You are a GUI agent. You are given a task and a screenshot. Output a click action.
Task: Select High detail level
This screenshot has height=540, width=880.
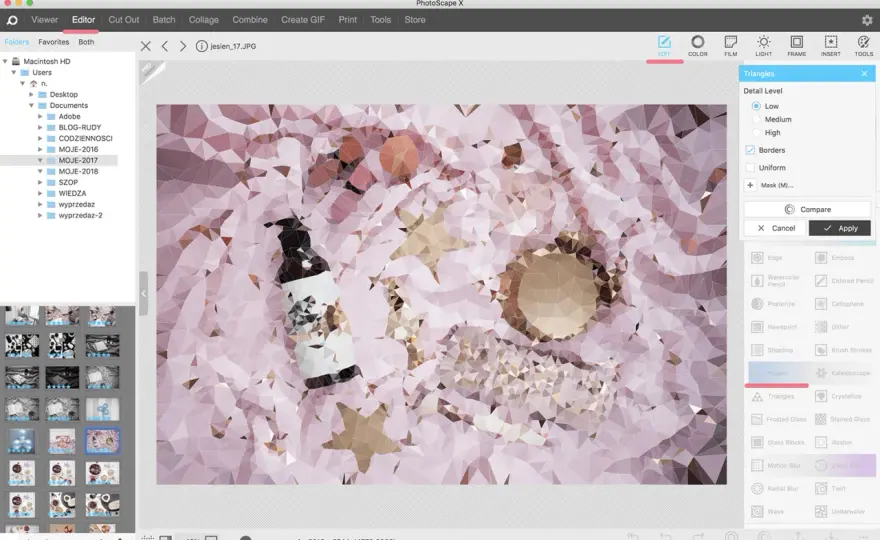pyautogui.click(x=756, y=133)
